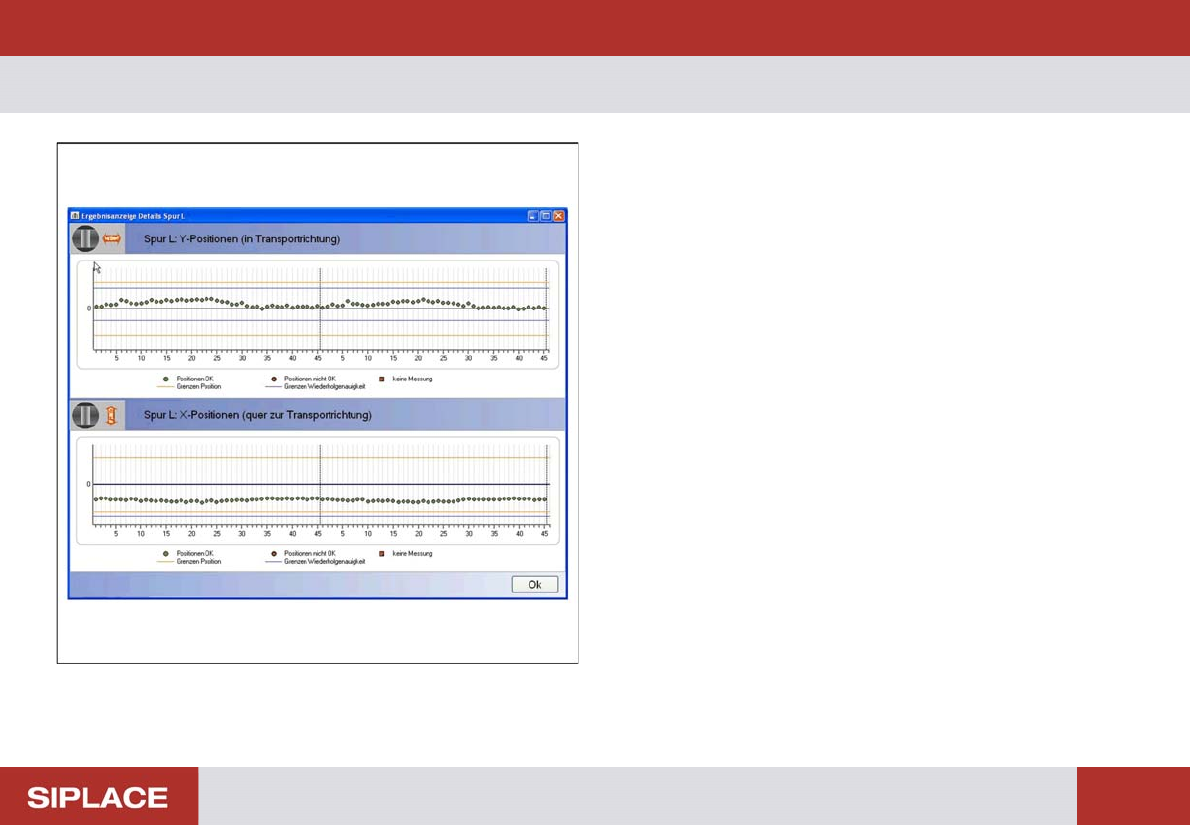This screenshot has height=825, width=1190.
Task: Click blue 'Grenzen Wiederholgenauigkeit' legend line, X chart
Action: (x=273, y=562)
